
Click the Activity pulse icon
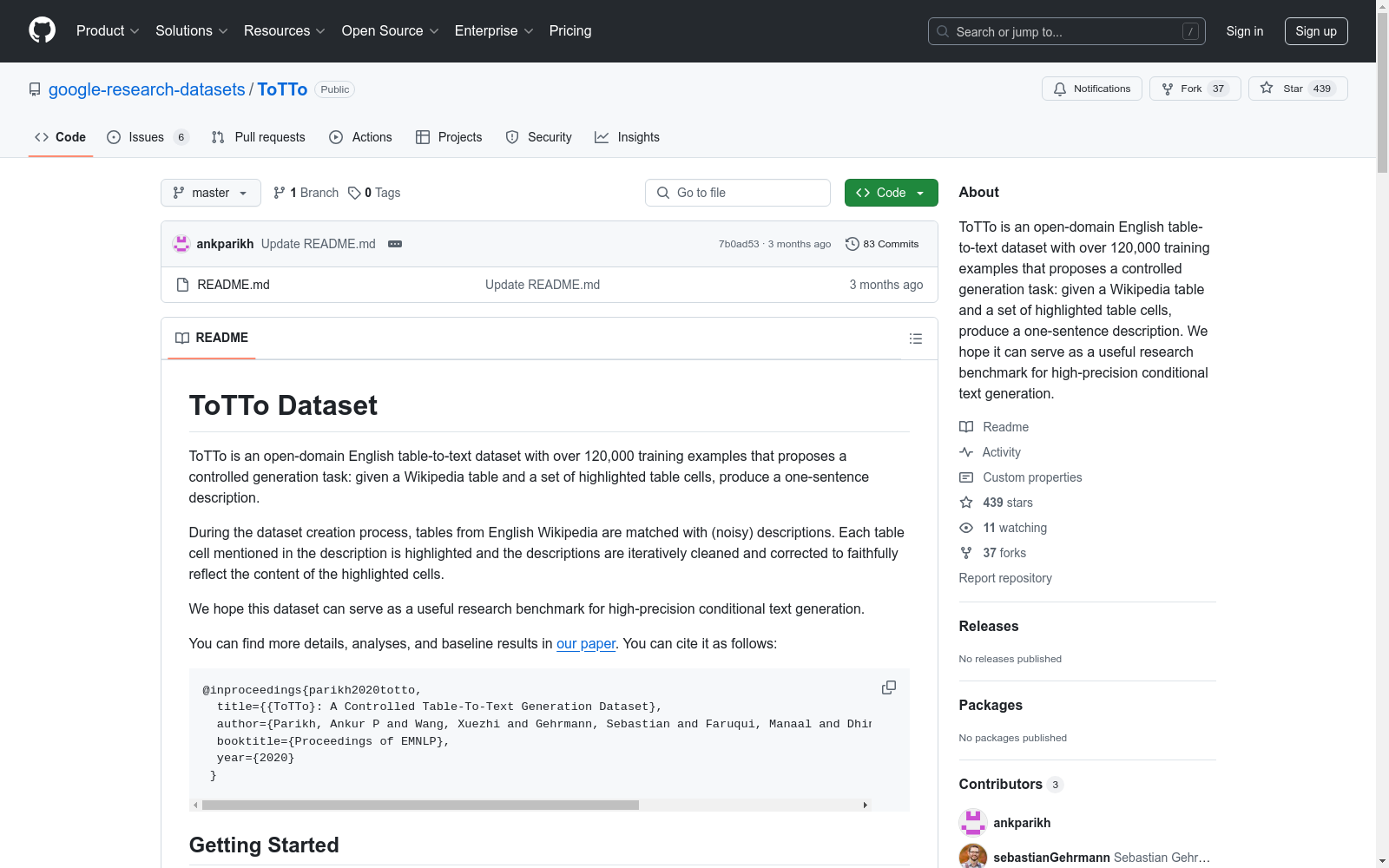point(966,452)
